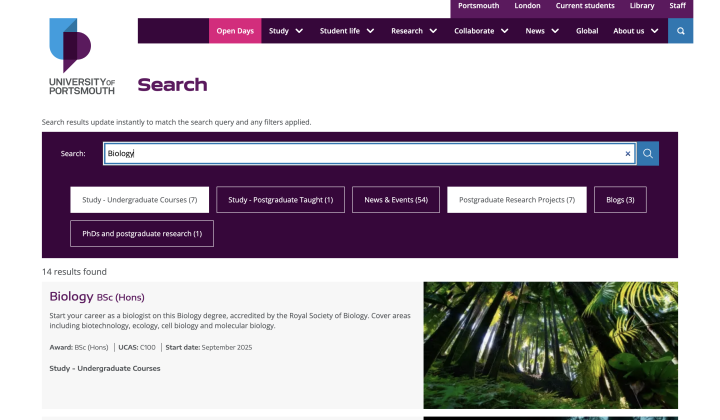Screen dimensions: 720x420
Task: Expand the About us menu chevron
Action: tap(655, 31)
